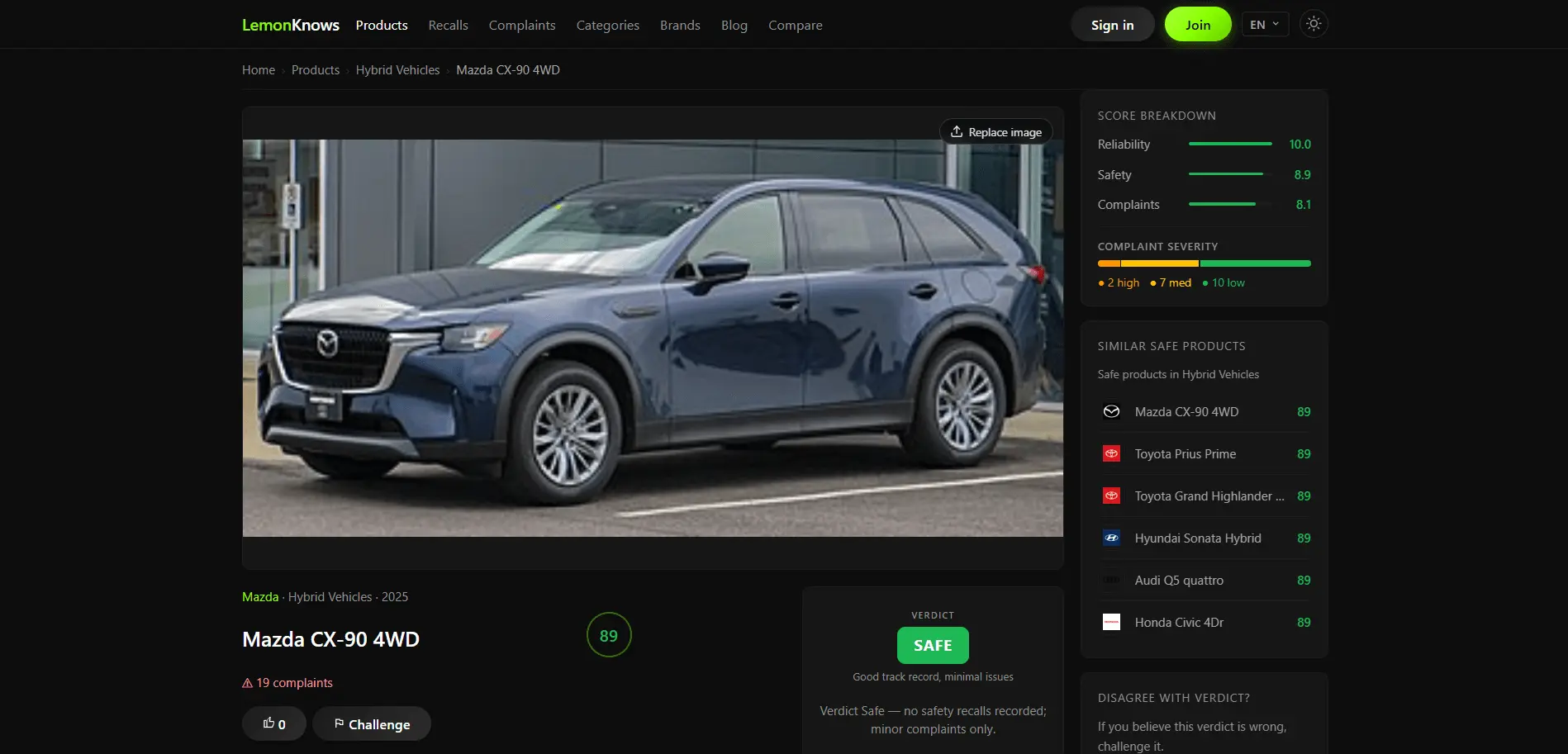Click the Honda logo beside Civic 4Dr
Viewport: 1568px width, 754px height.
[x=1112, y=622]
